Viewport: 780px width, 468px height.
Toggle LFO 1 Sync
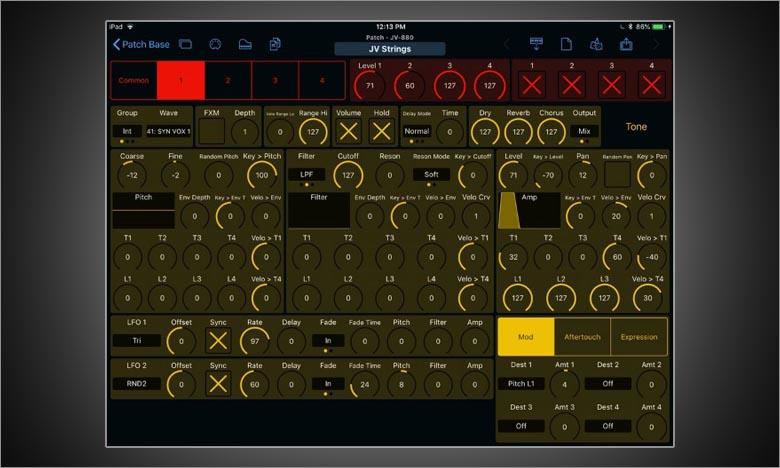point(218,341)
